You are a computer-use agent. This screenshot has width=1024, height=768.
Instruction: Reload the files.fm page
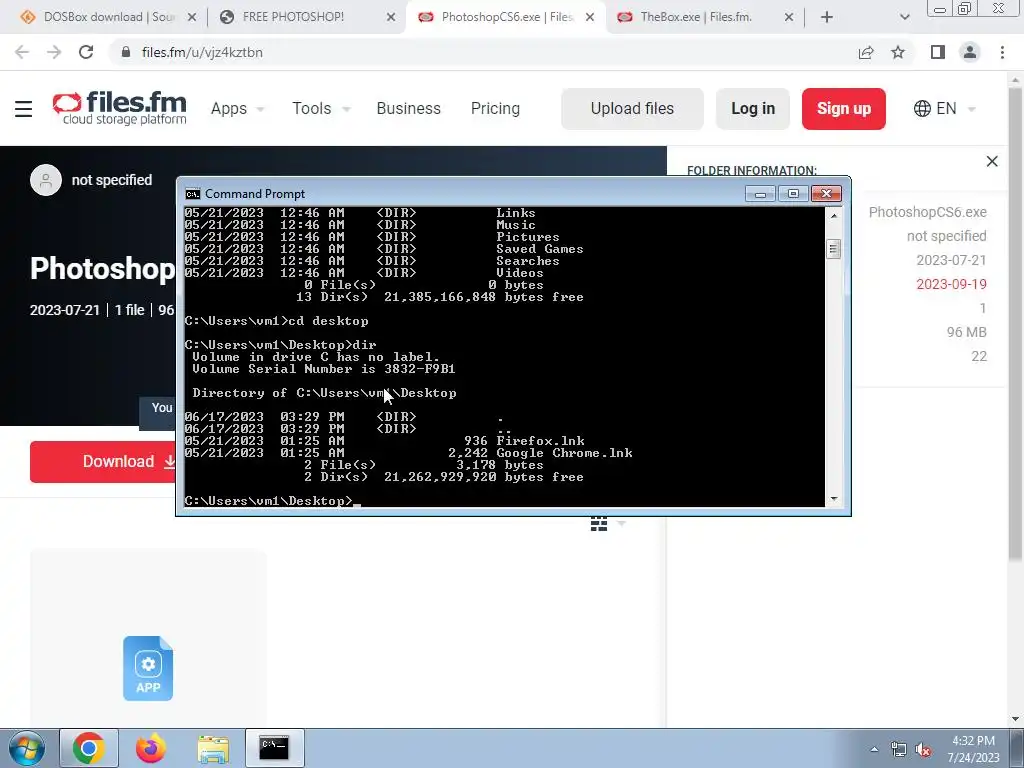[86, 52]
